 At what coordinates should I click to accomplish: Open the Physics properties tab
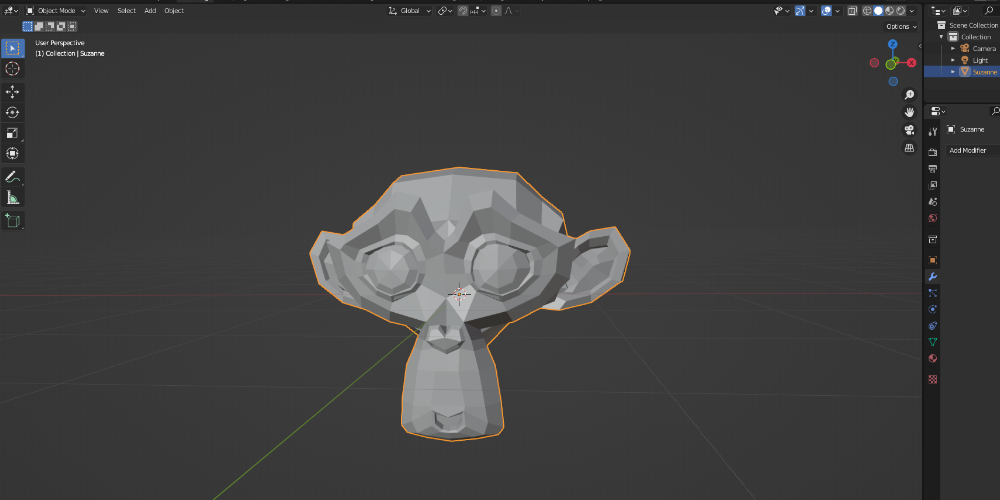932,309
